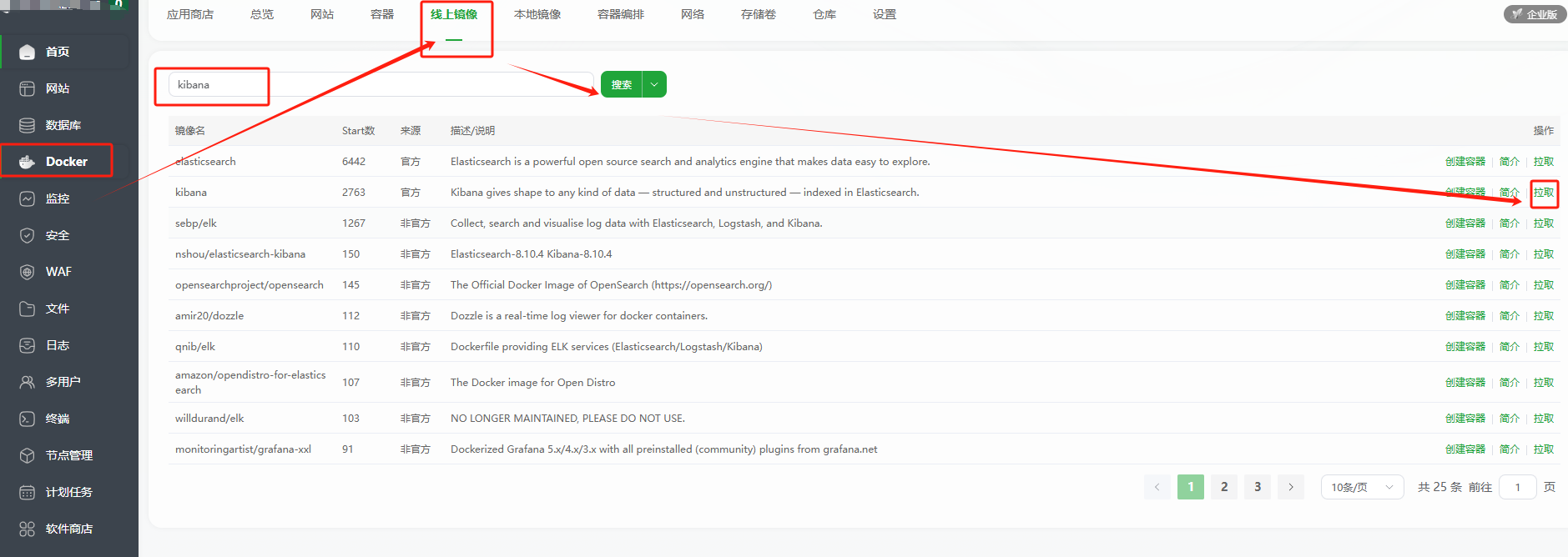
Task: Click the Database stack icon
Action: (27, 125)
